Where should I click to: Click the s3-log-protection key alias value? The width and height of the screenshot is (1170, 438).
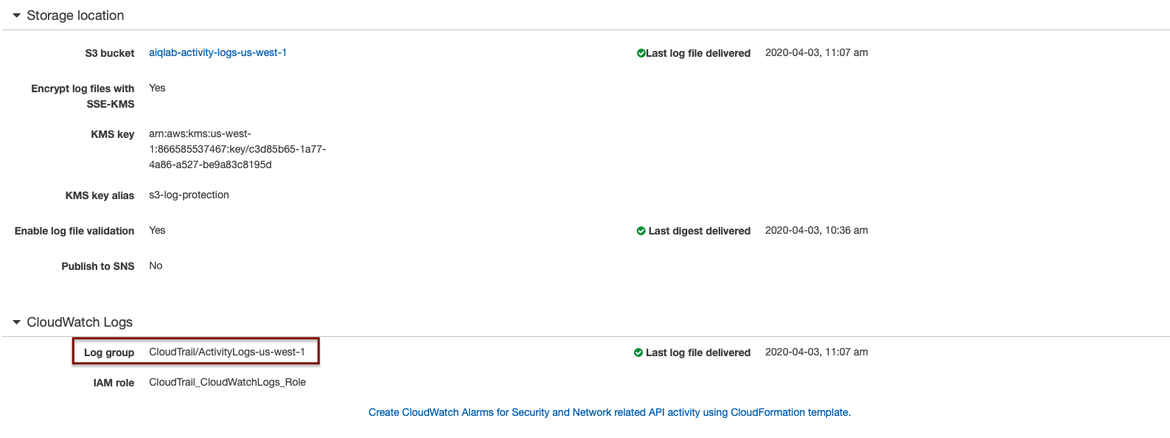point(189,195)
